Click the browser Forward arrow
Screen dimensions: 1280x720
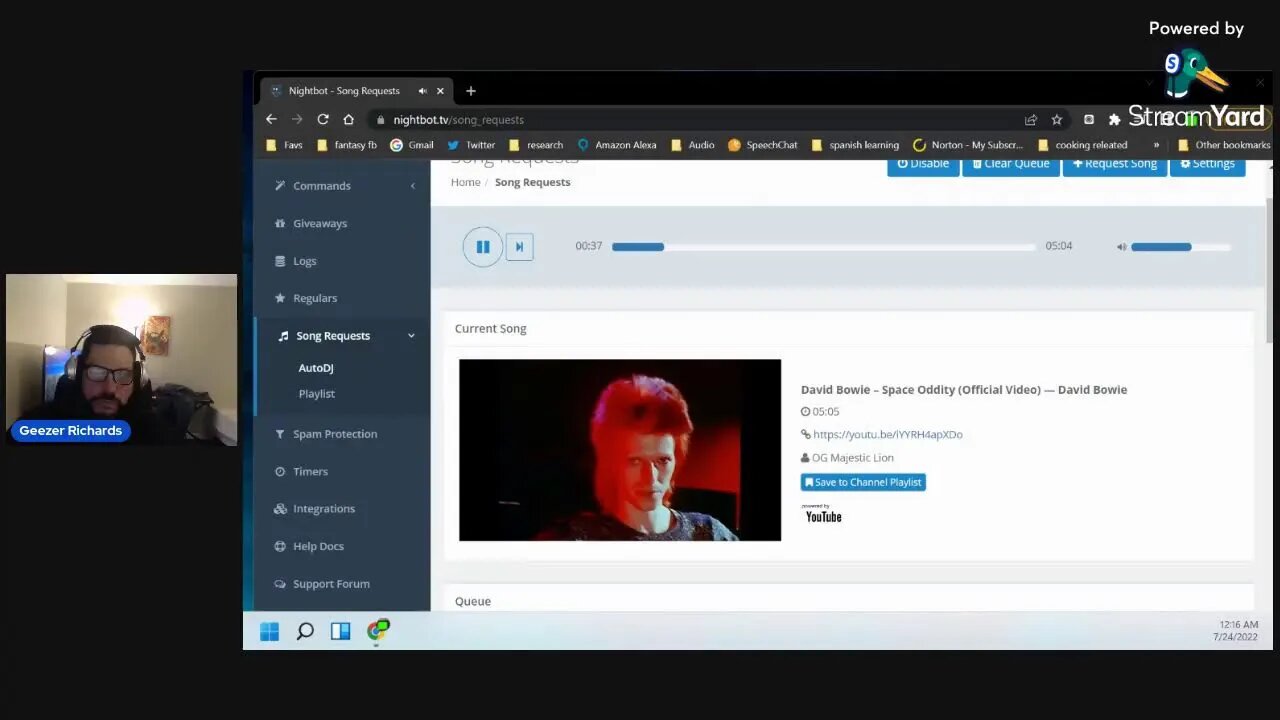297,119
